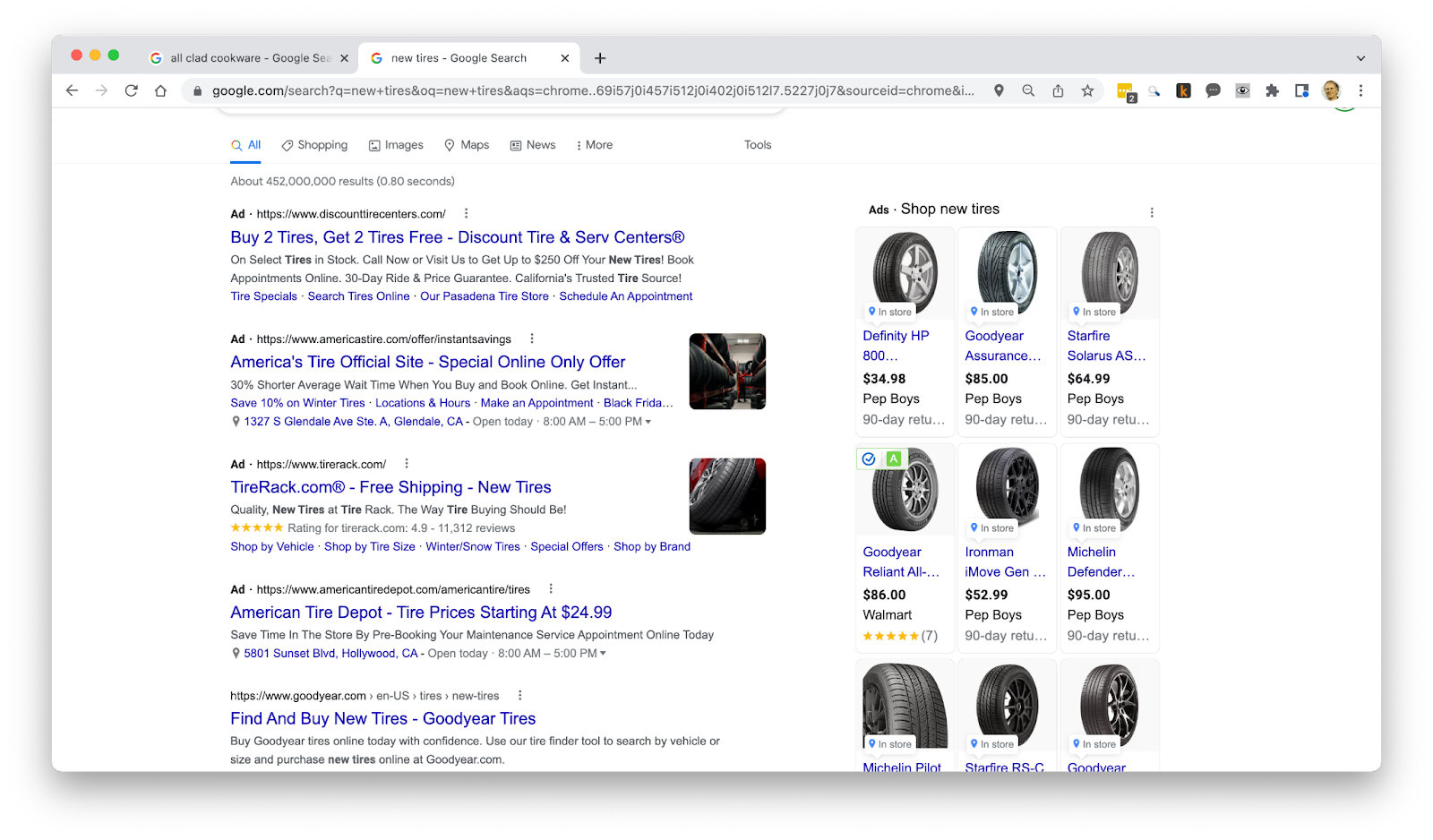Screen dimensions: 1433x840
Task: Reload the current page
Action: coord(131,90)
